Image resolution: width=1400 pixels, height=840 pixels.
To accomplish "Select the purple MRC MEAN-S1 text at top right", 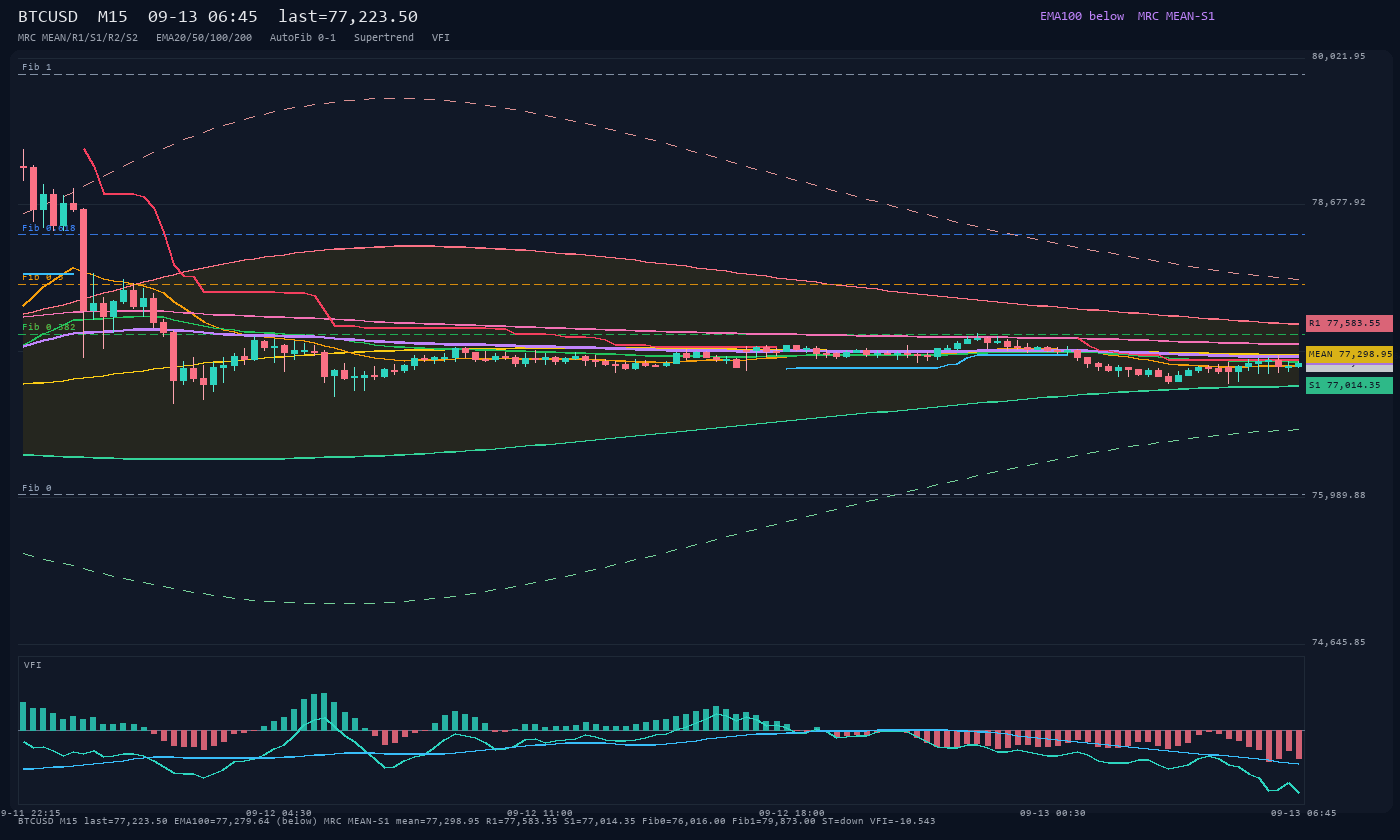I will click(1176, 16).
